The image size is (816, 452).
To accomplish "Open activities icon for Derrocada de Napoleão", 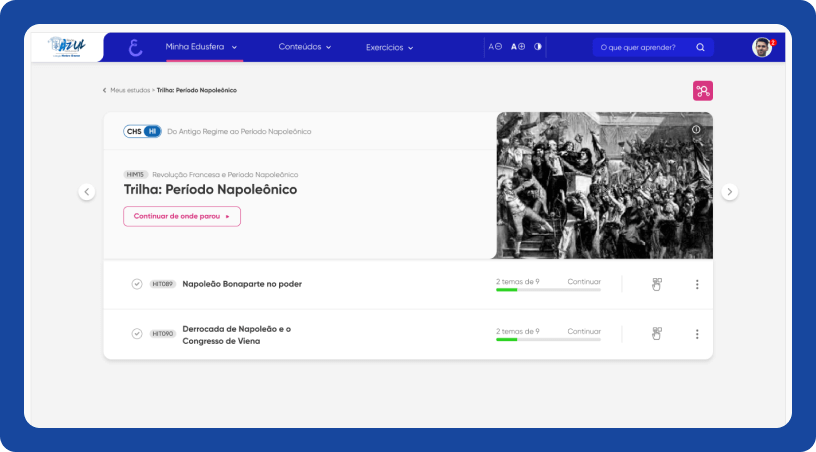I will pyautogui.click(x=657, y=333).
